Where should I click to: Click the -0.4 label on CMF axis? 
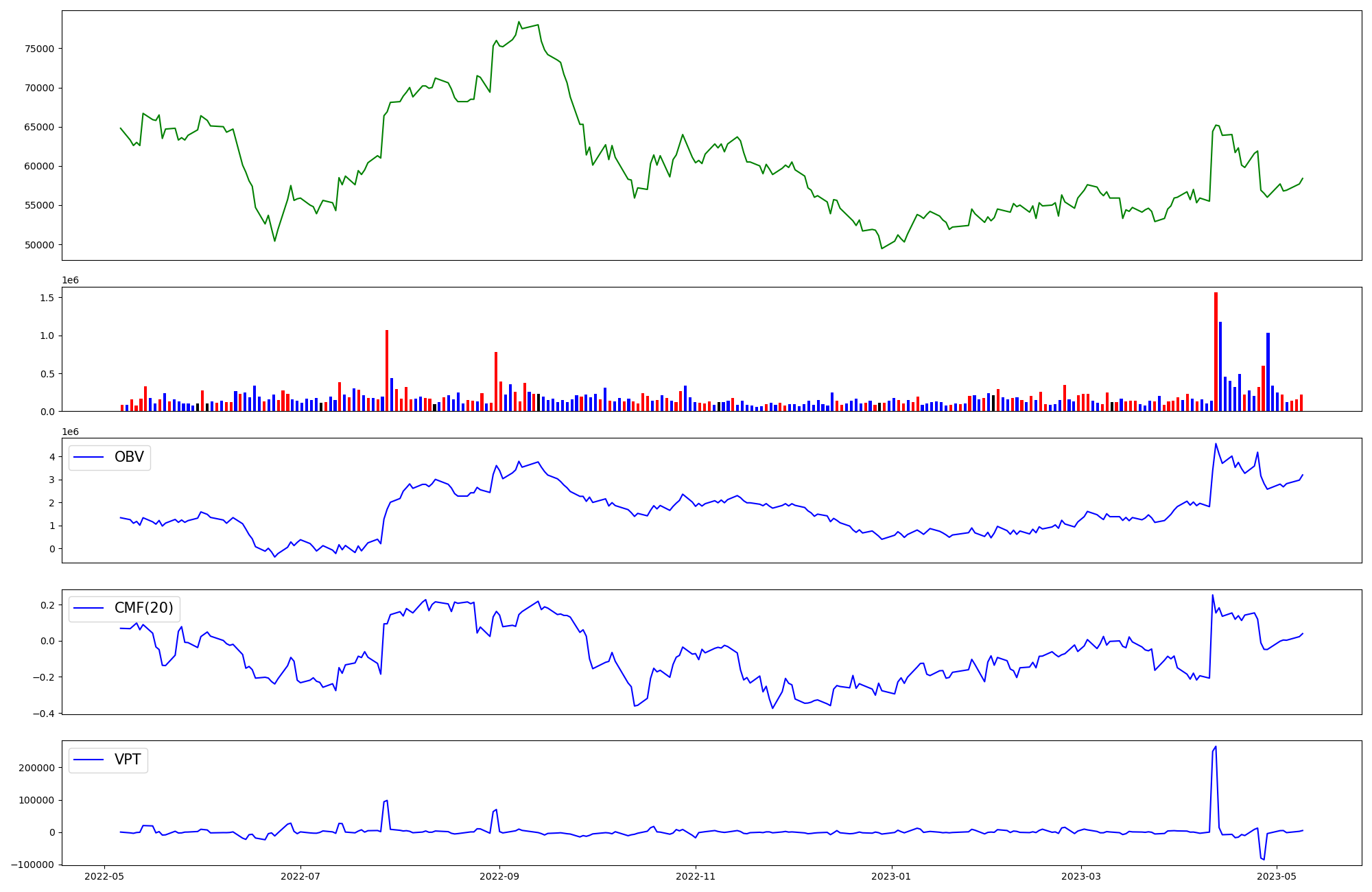click(43, 714)
